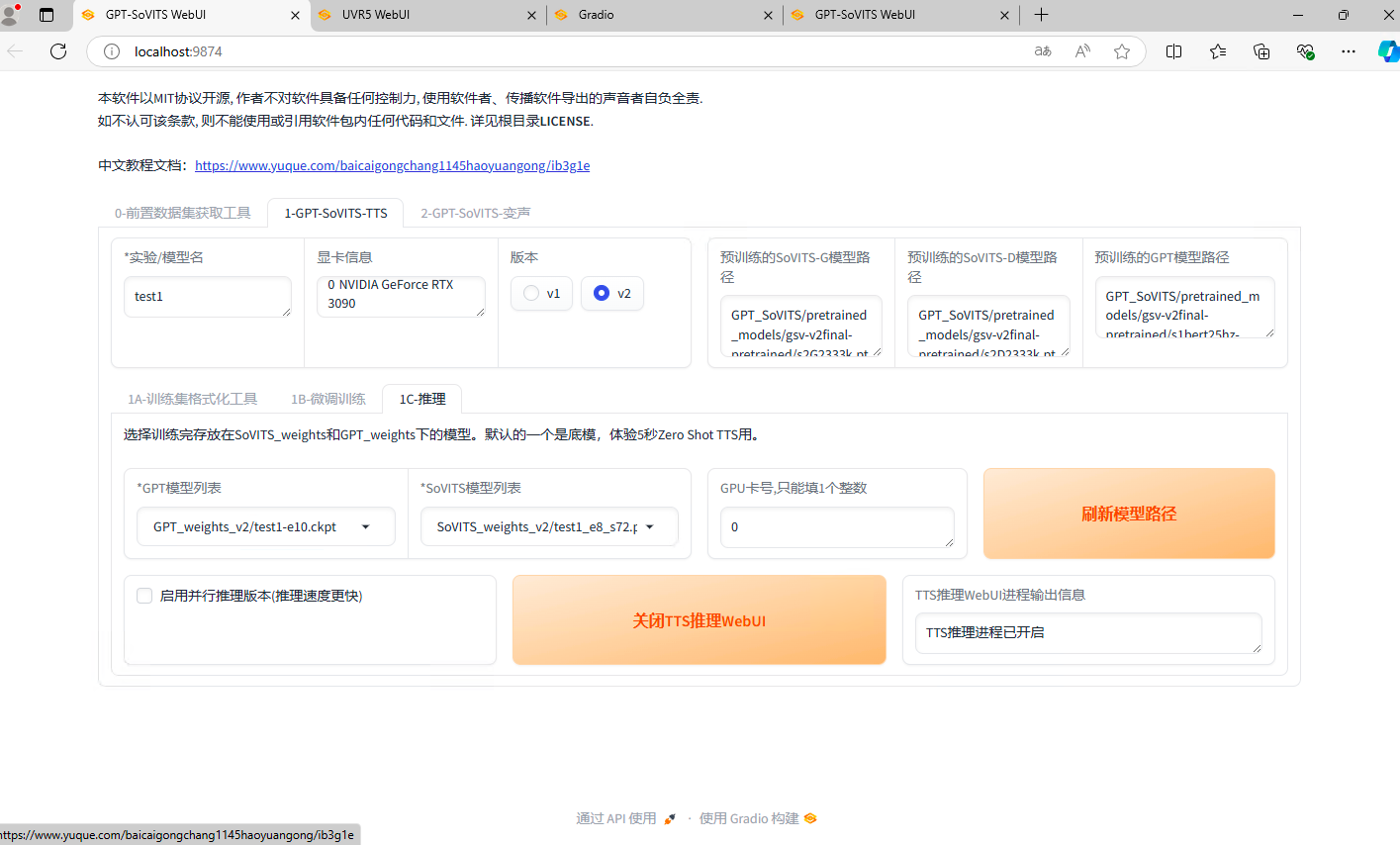Open the 2-GPT-SoVITS-变声 tab
The width and height of the screenshot is (1400, 845).
475,213
